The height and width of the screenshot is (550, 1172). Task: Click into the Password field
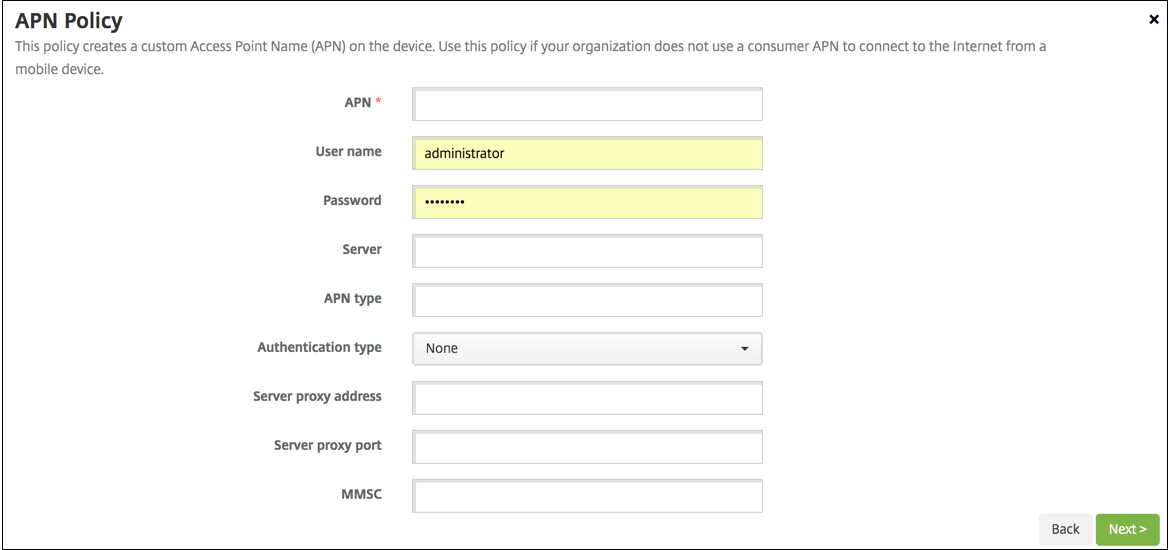coord(587,202)
